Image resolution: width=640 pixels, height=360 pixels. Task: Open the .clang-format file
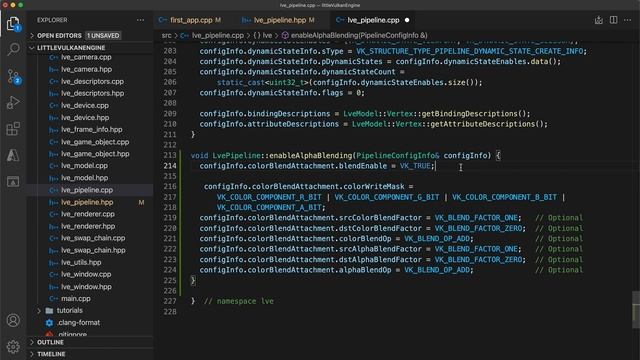point(78,322)
